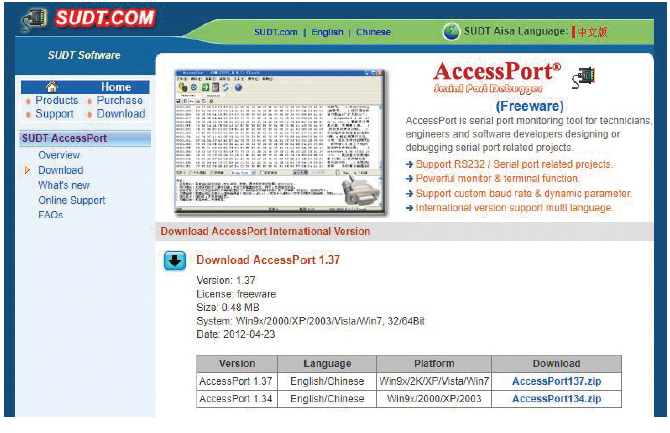Open the Support menu item
The width and height of the screenshot is (670, 433).
click(x=54, y=114)
